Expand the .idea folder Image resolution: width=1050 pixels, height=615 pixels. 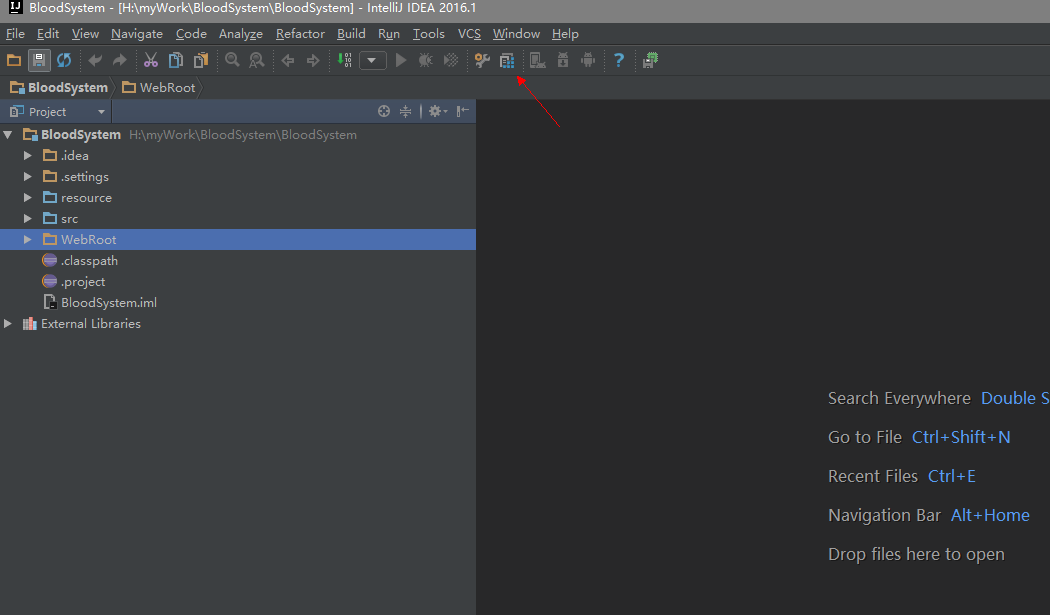(27, 155)
